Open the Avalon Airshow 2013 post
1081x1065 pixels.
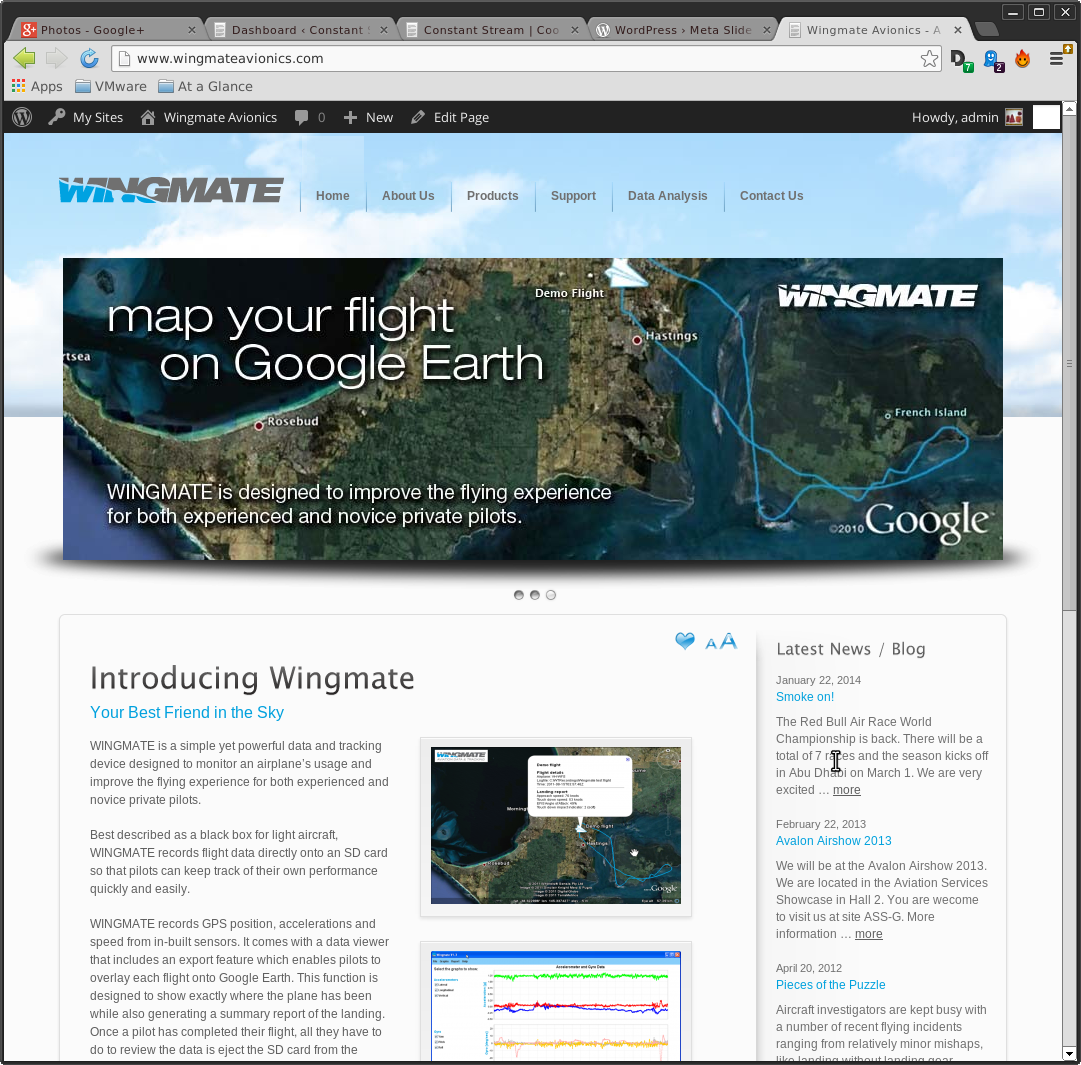(x=834, y=841)
